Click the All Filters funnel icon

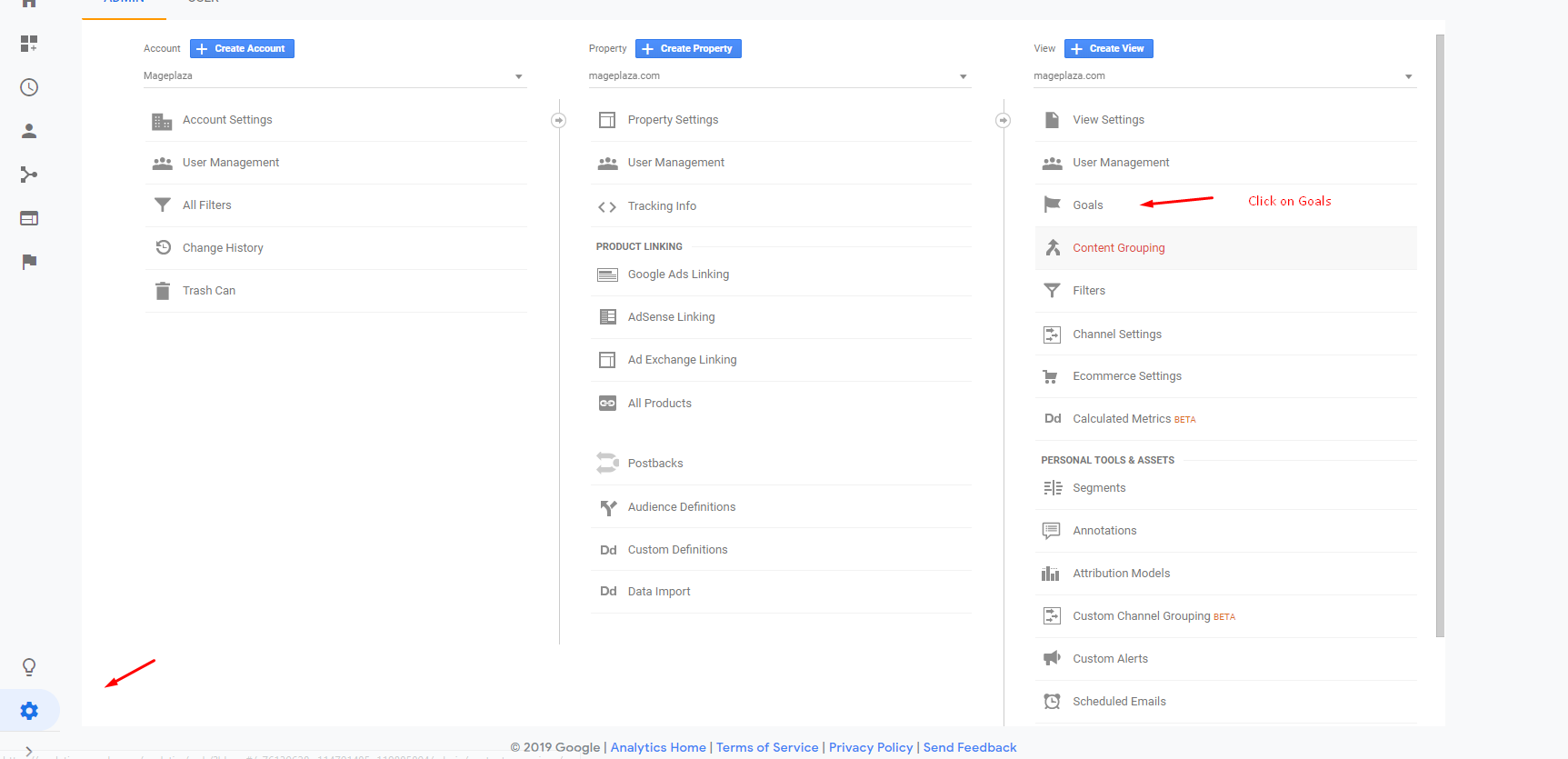click(x=162, y=205)
